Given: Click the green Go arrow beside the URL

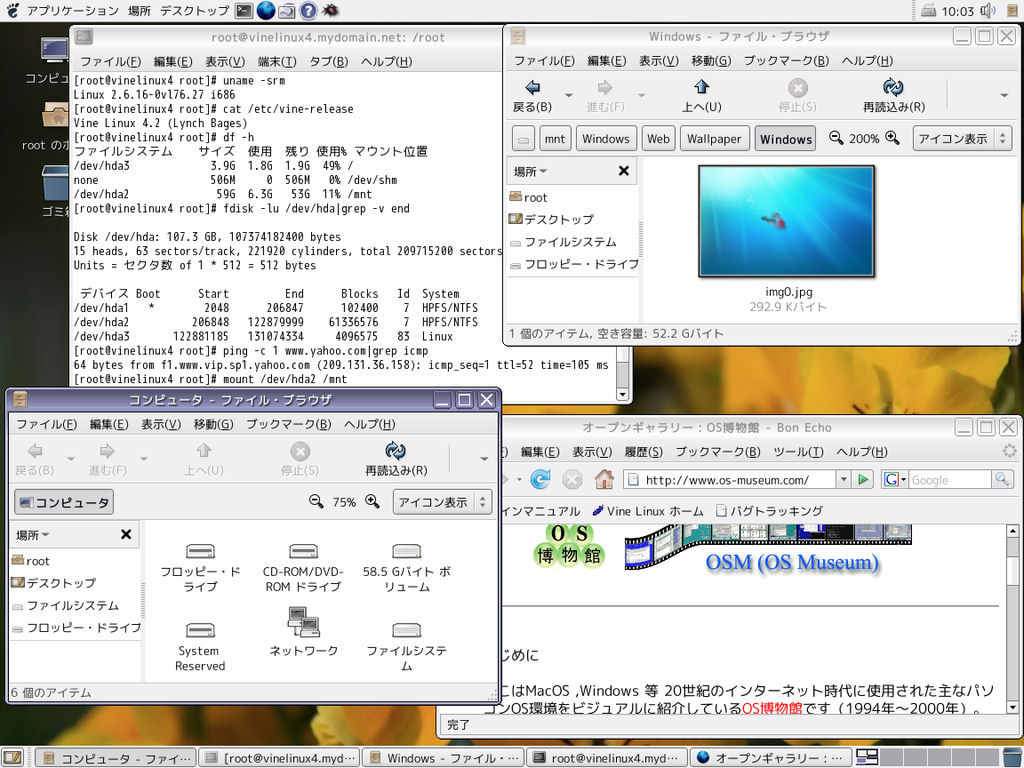Looking at the screenshot, I should [x=863, y=480].
